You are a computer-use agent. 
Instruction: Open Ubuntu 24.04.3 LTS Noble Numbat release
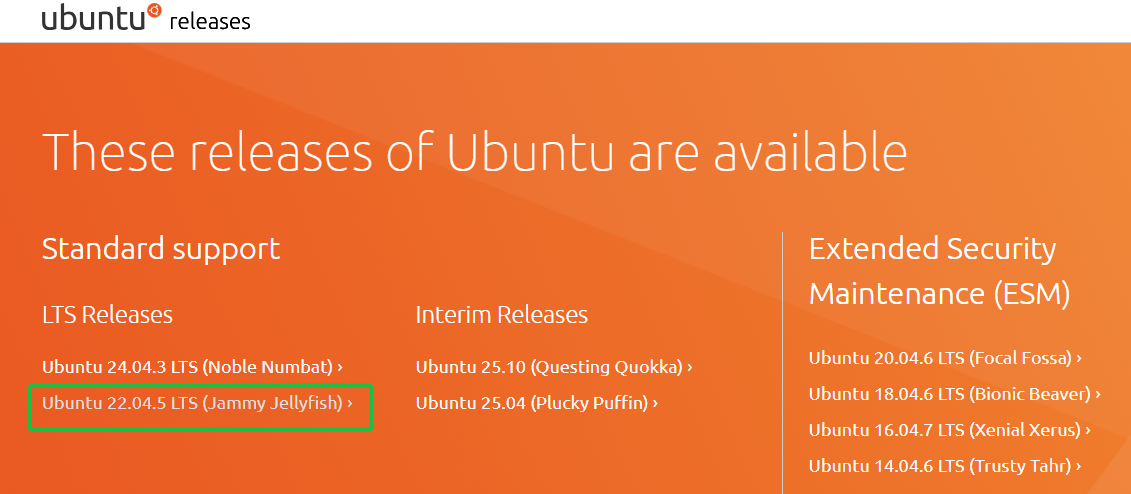[x=187, y=367]
